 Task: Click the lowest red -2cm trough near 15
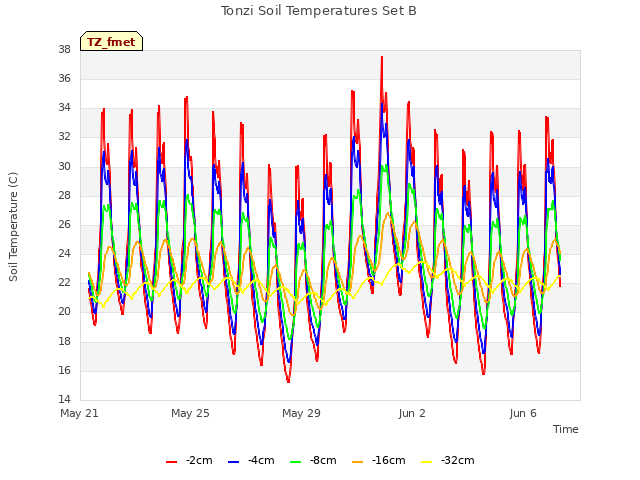tap(289, 381)
